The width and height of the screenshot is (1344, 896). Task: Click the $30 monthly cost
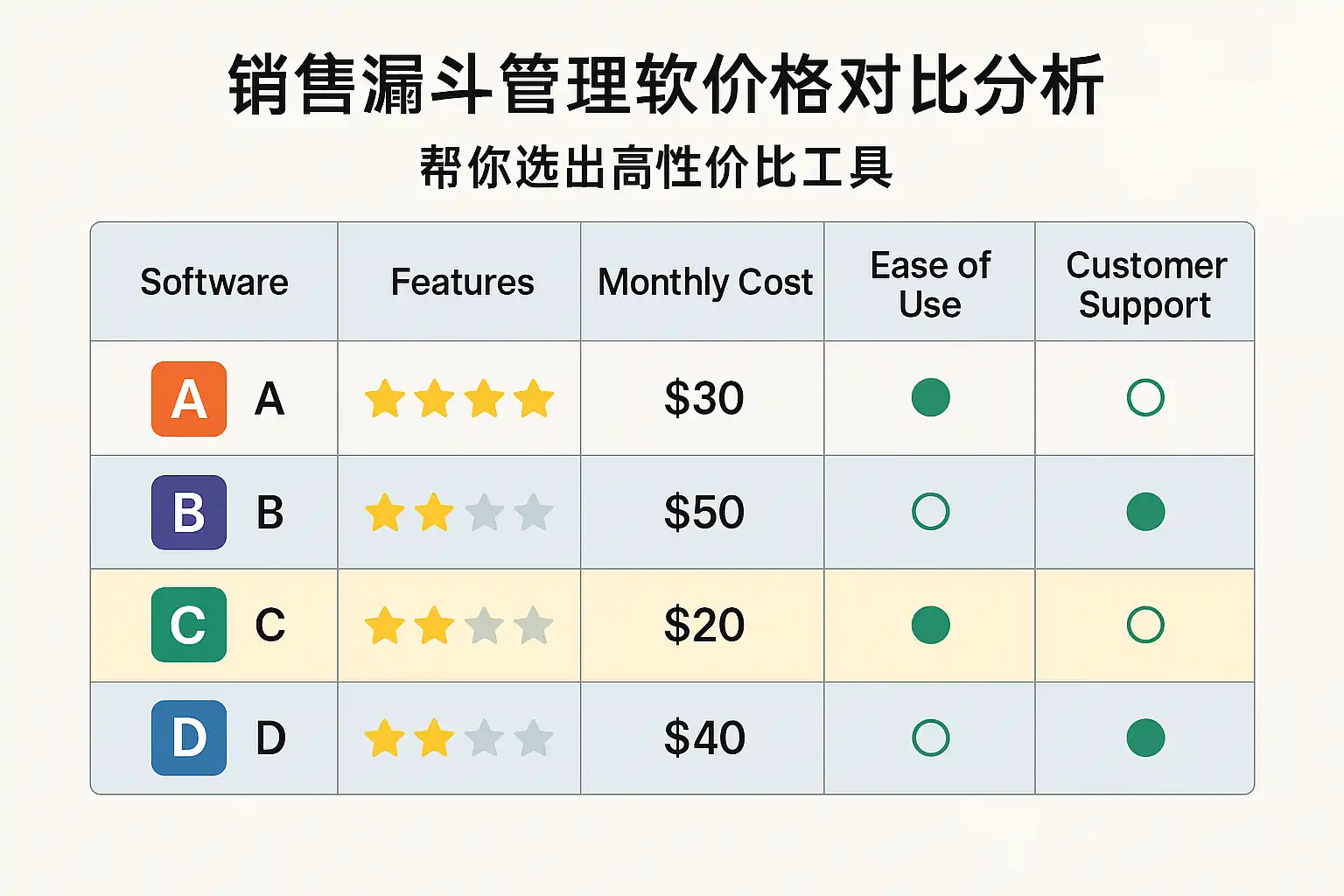[704, 398]
